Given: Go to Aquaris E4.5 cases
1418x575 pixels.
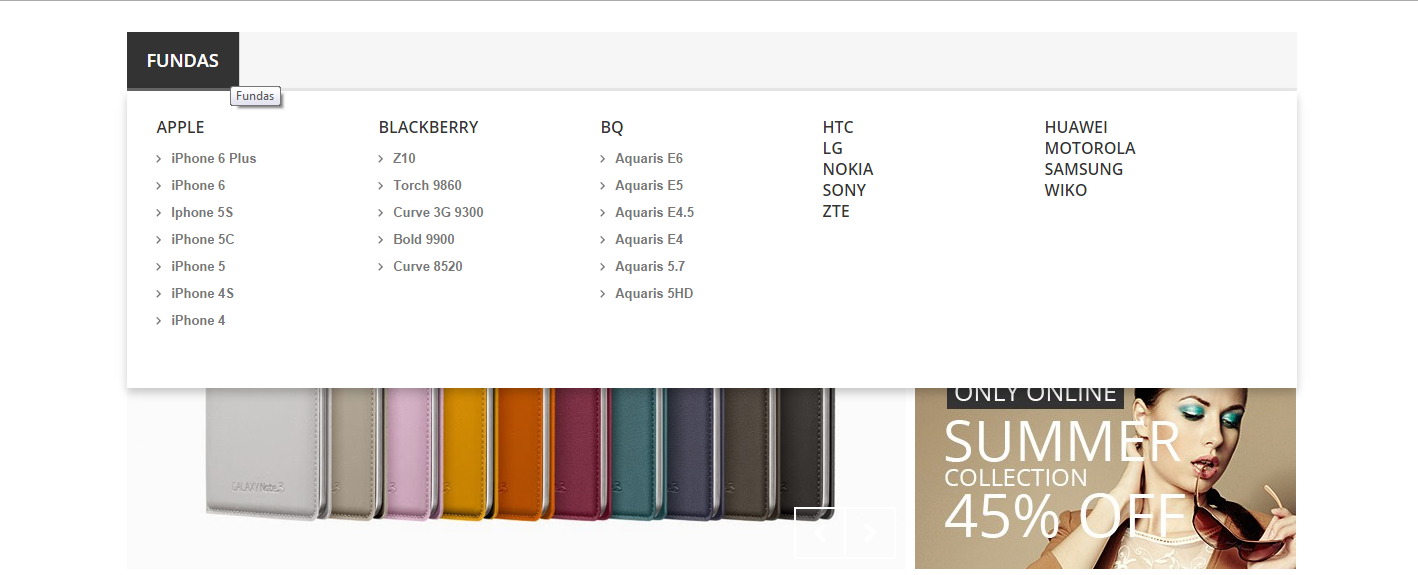Looking at the screenshot, I should pyautogui.click(x=654, y=212).
